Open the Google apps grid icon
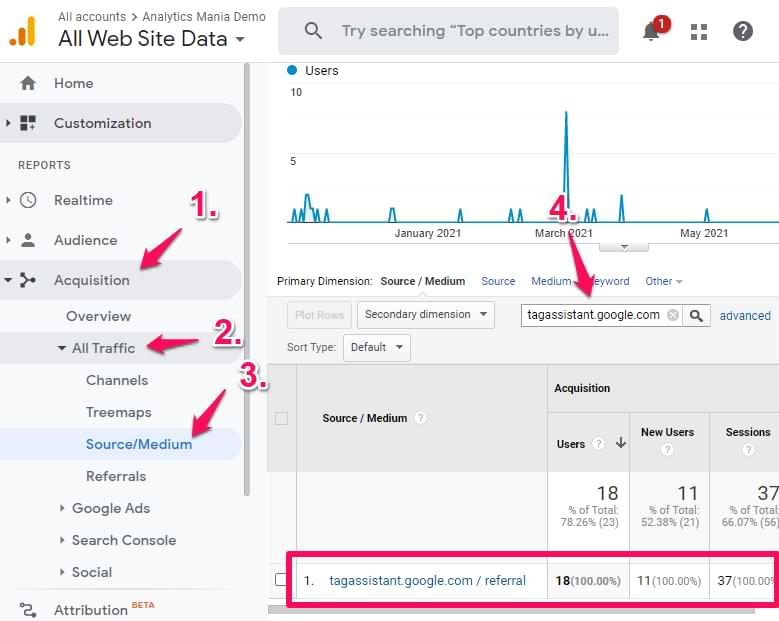 coord(698,31)
